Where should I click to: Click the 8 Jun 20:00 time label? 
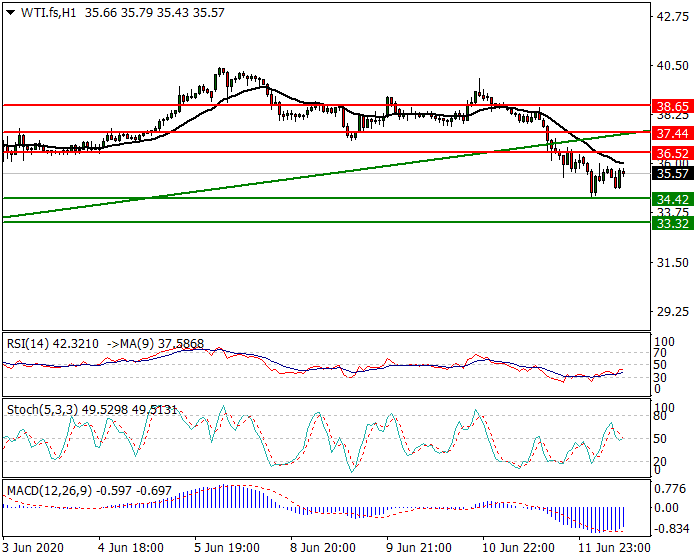coord(323,547)
